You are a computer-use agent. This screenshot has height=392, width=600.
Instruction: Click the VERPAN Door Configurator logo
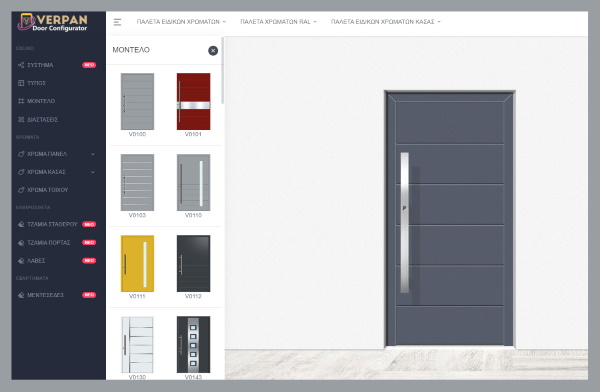point(53,23)
